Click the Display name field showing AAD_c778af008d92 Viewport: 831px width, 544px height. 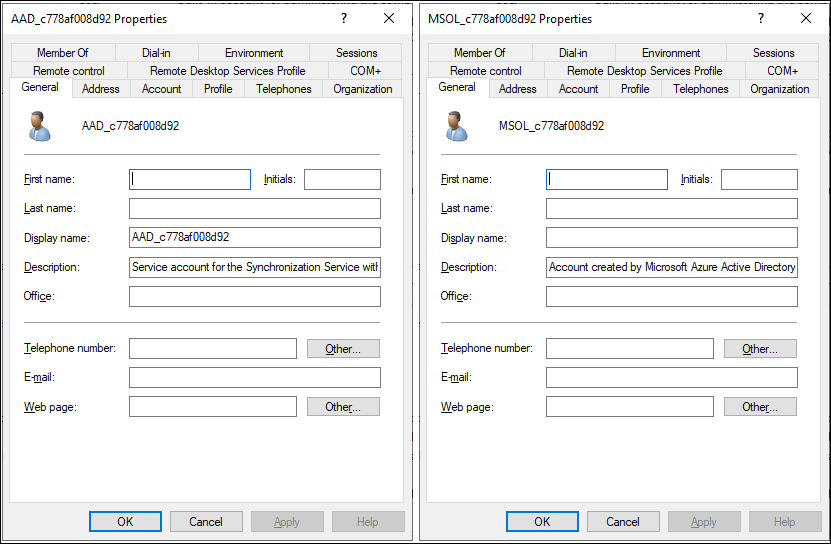[255, 238]
